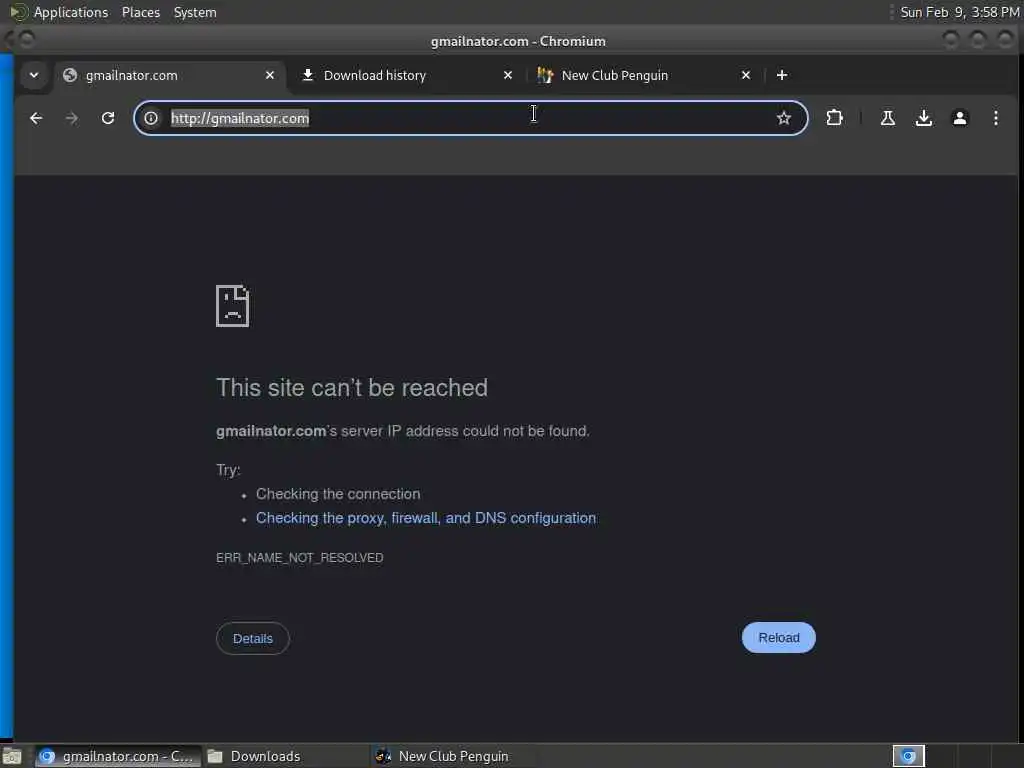This screenshot has width=1024, height=768.
Task: Show downloads from the toolbar icon
Action: (x=923, y=118)
